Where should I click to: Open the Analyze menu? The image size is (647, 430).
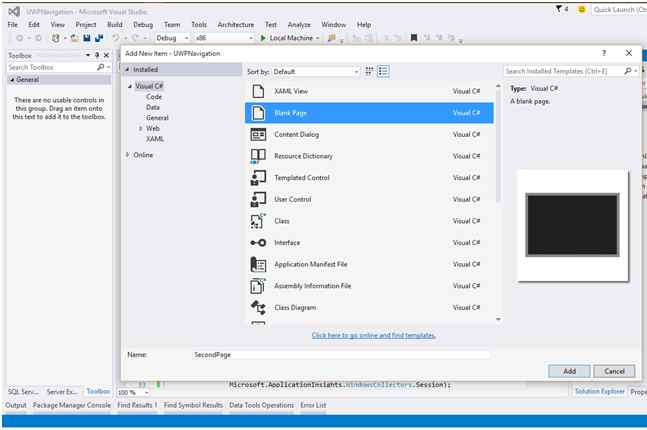tap(299, 25)
